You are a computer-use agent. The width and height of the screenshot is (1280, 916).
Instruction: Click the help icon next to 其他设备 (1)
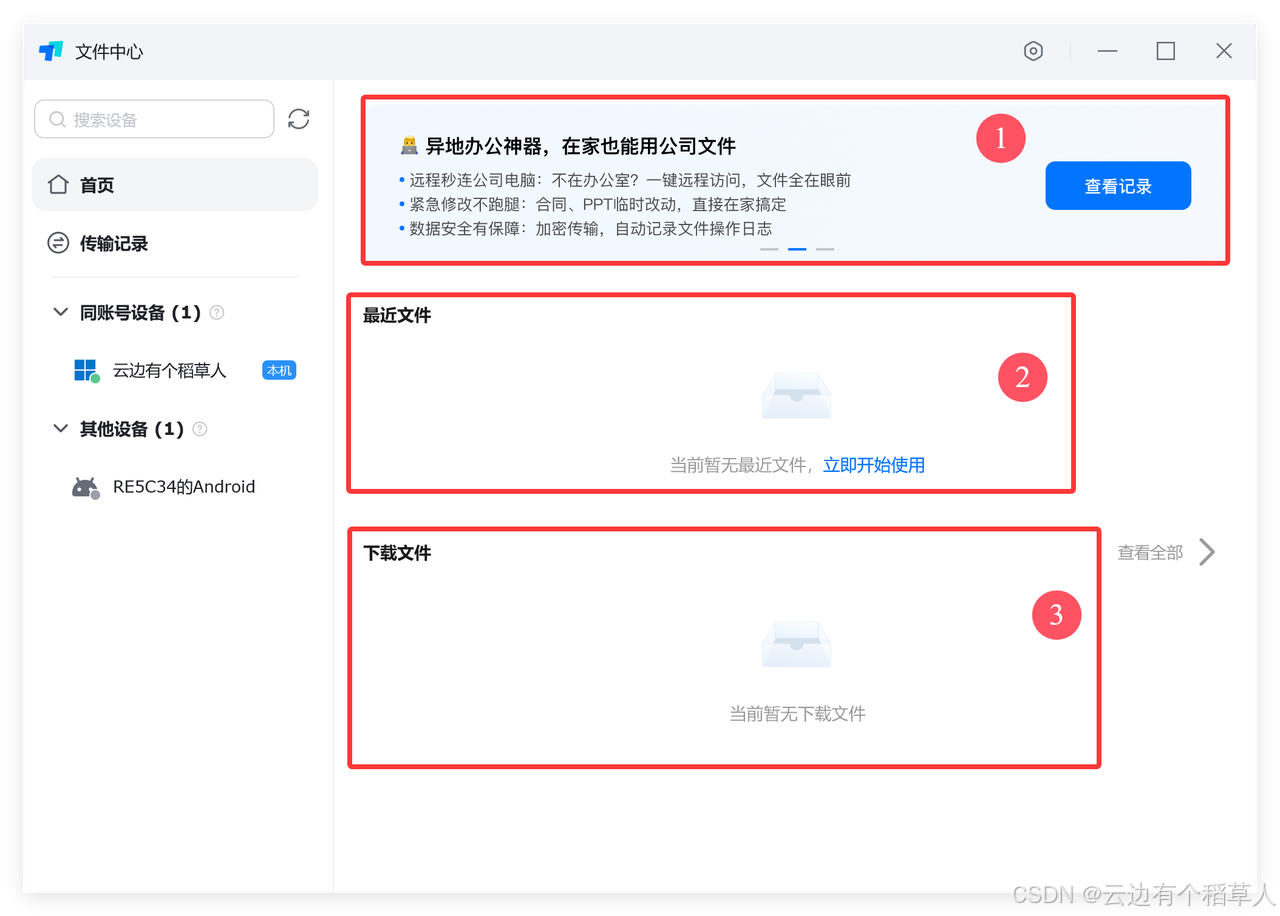pyautogui.click(x=200, y=429)
